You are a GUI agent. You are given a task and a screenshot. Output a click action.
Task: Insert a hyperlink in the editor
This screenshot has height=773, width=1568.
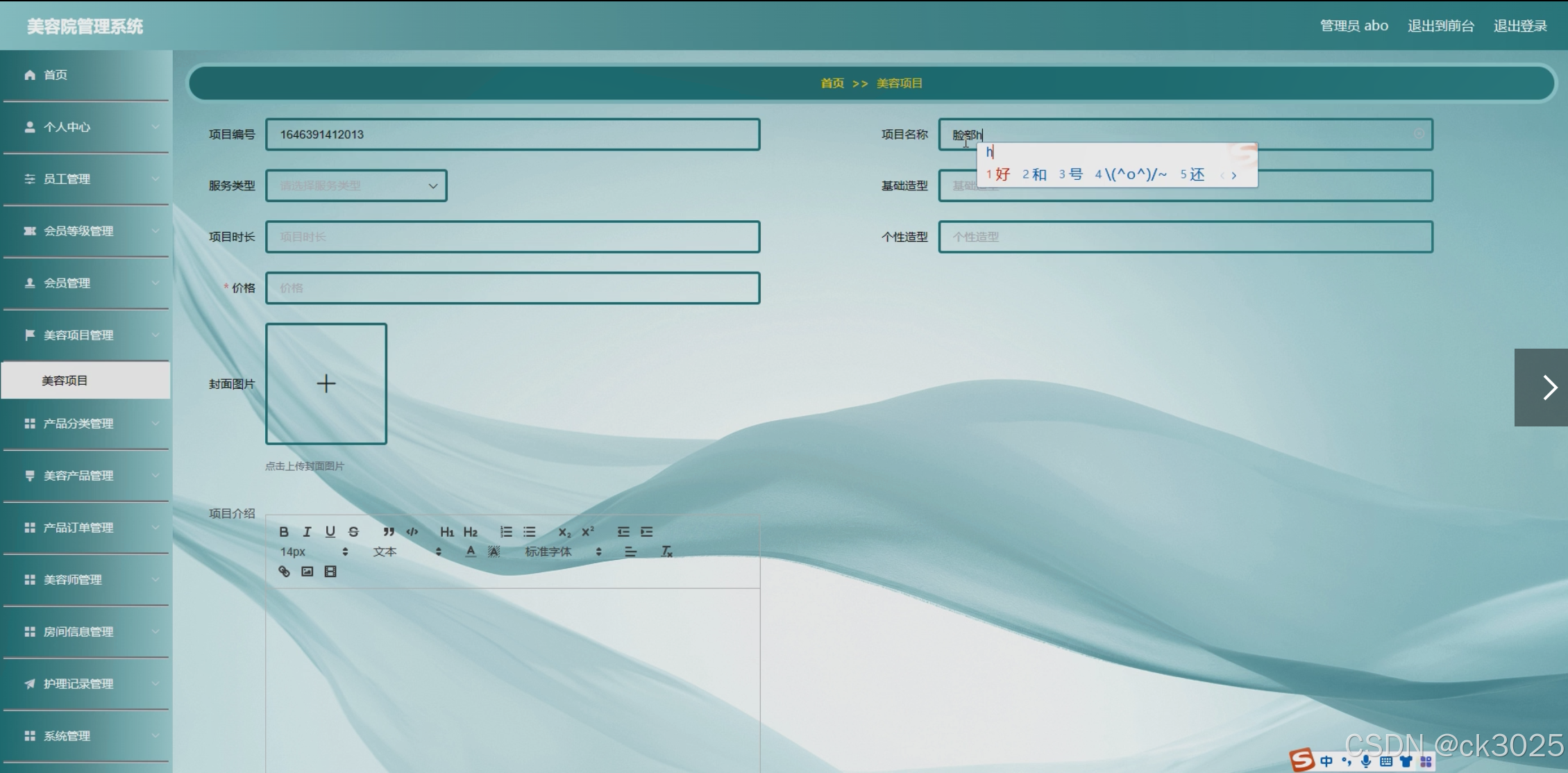284,572
